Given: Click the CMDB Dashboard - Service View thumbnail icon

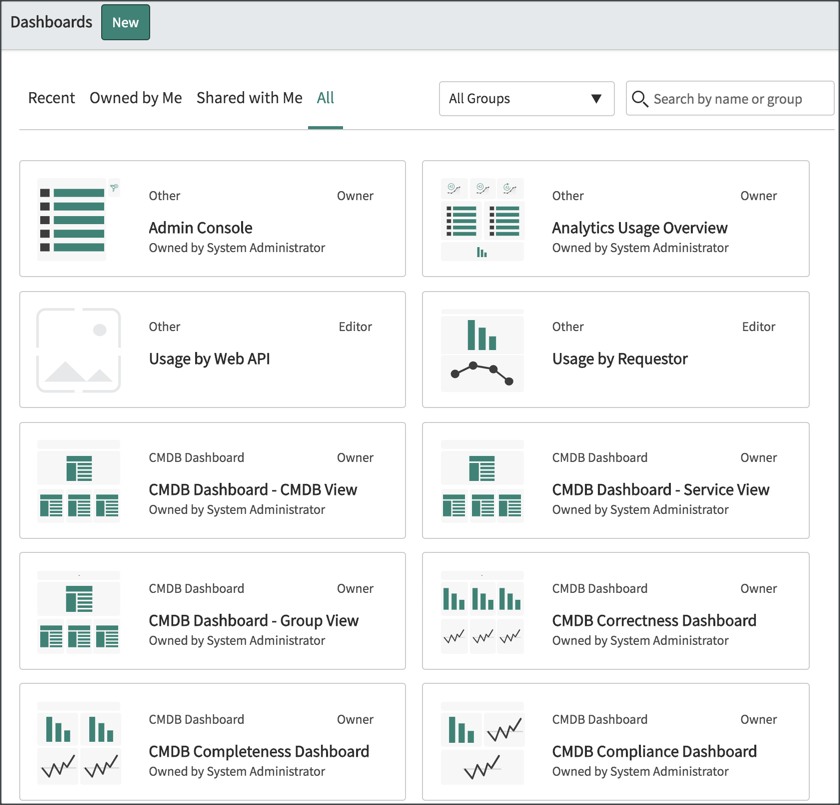Looking at the screenshot, I should (x=482, y=480).
